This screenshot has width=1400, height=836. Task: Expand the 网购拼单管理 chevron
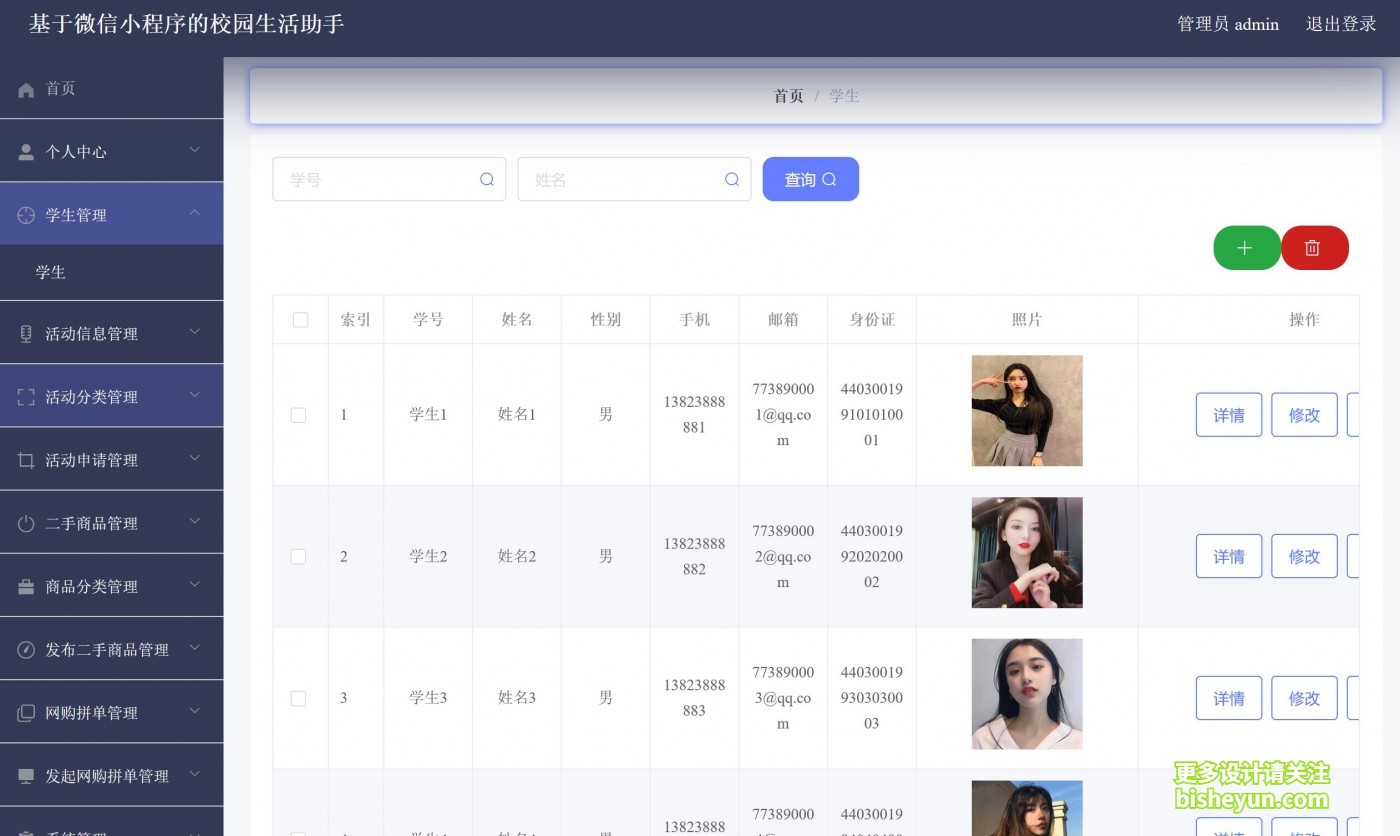195,711
